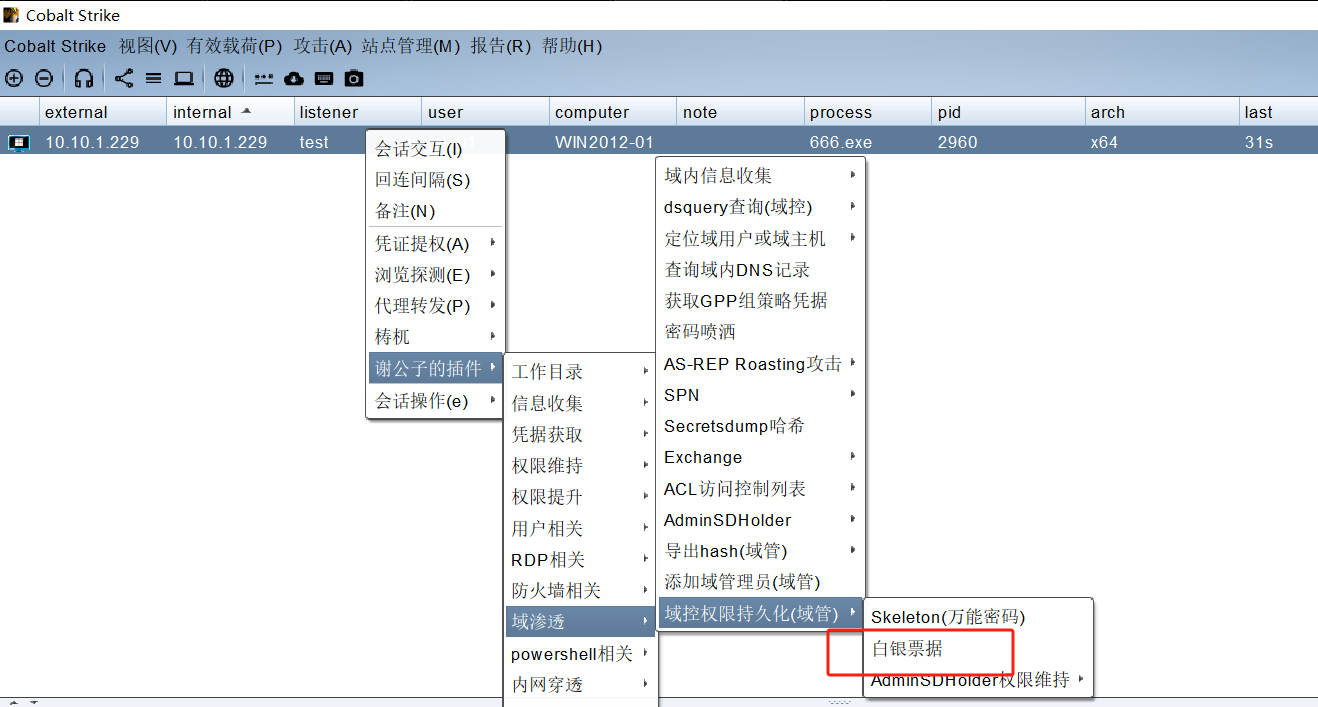Open the 有效载荷(P) menu
1318x707 pixels.
click(235, 46)
